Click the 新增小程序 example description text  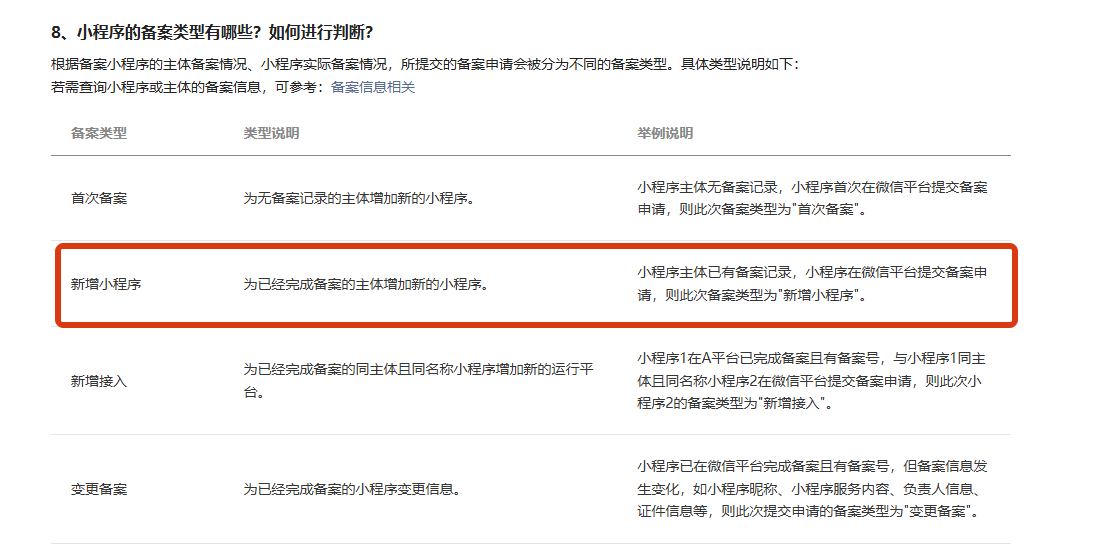click(812, 284)
